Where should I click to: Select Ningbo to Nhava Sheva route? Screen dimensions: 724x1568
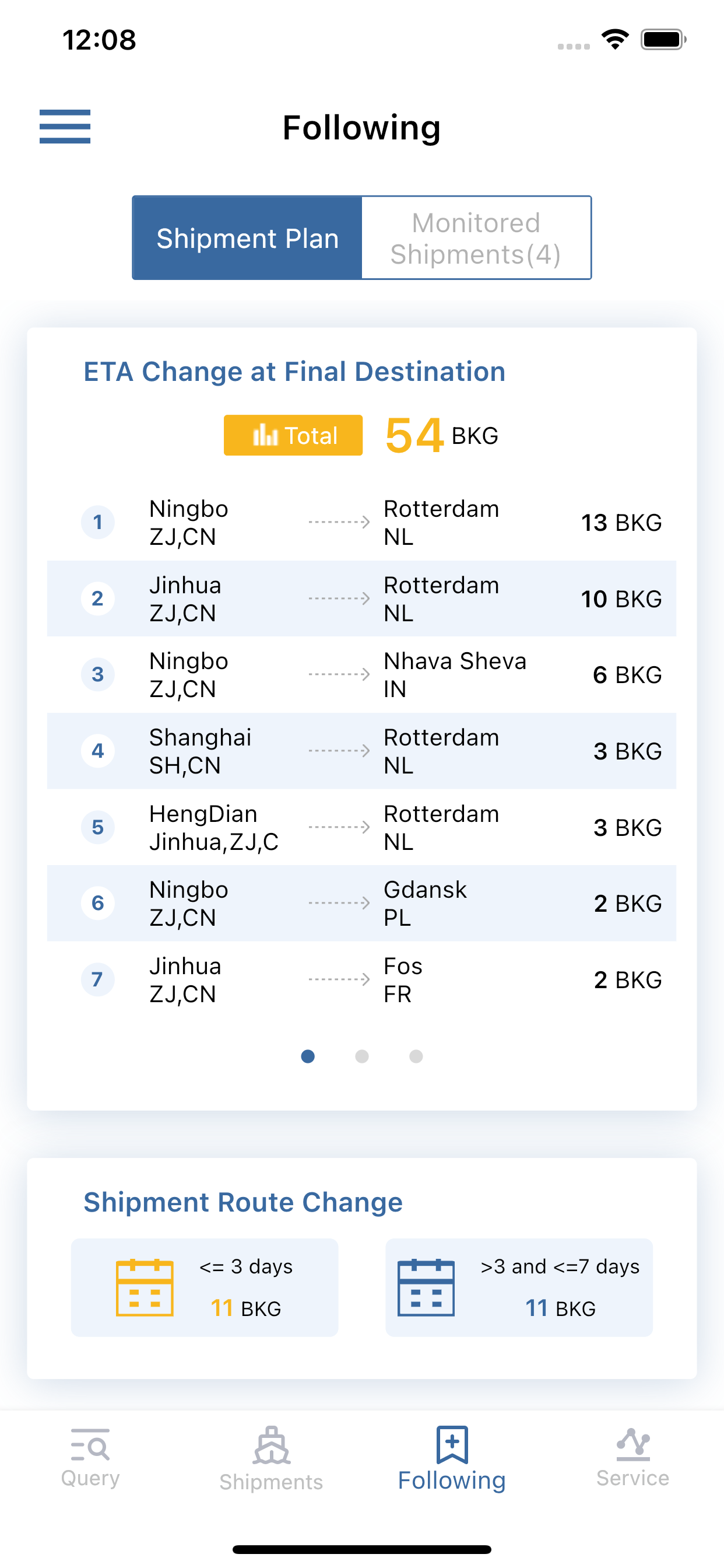361,674
